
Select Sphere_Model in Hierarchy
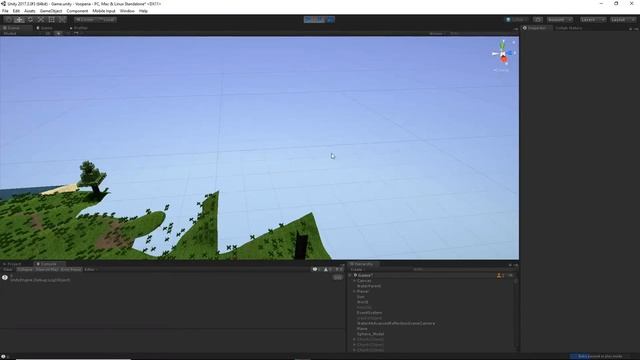tap(370, 334)
